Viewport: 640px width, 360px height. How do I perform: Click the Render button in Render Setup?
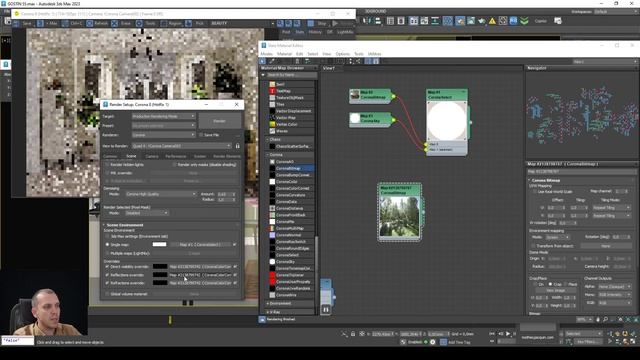[x=220, y=121]
